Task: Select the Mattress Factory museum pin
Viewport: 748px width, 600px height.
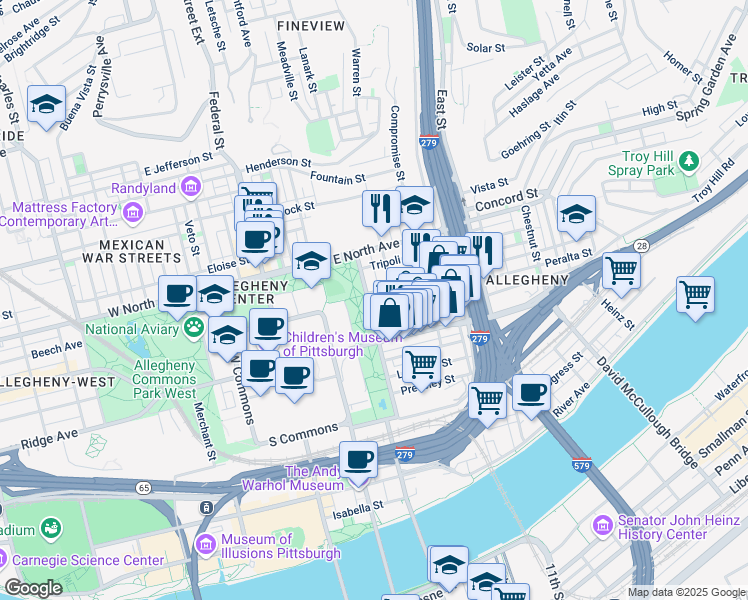Action: (x=133, y=212)
